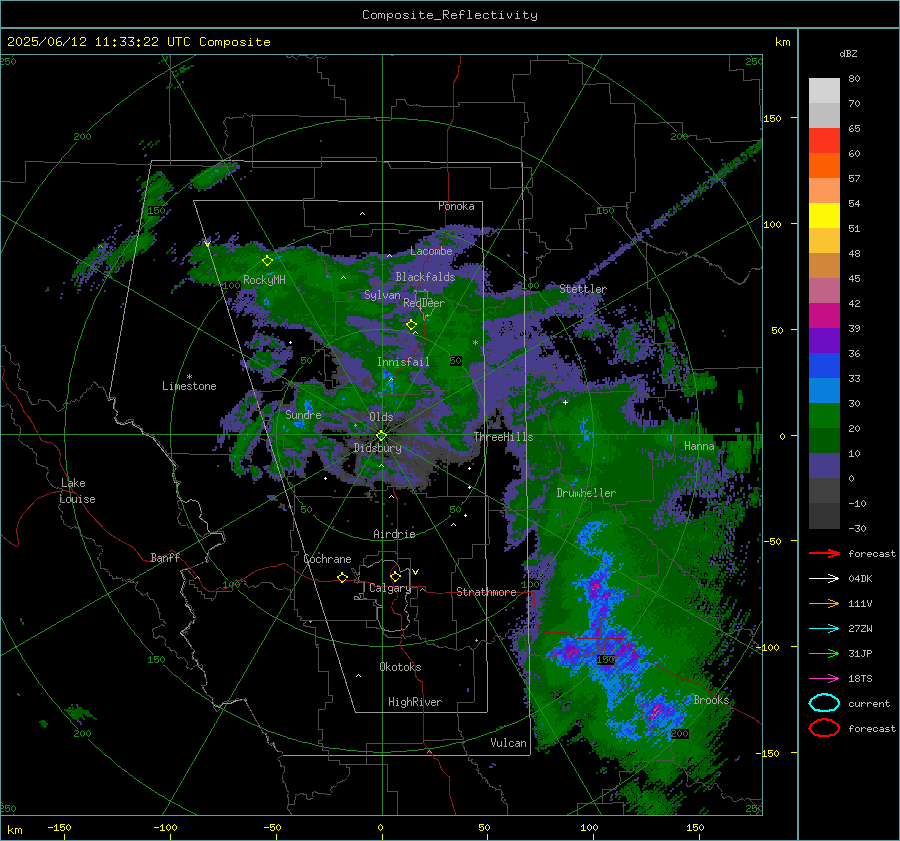Pick the purple swatch near 39 dBZ

(824, 340)
